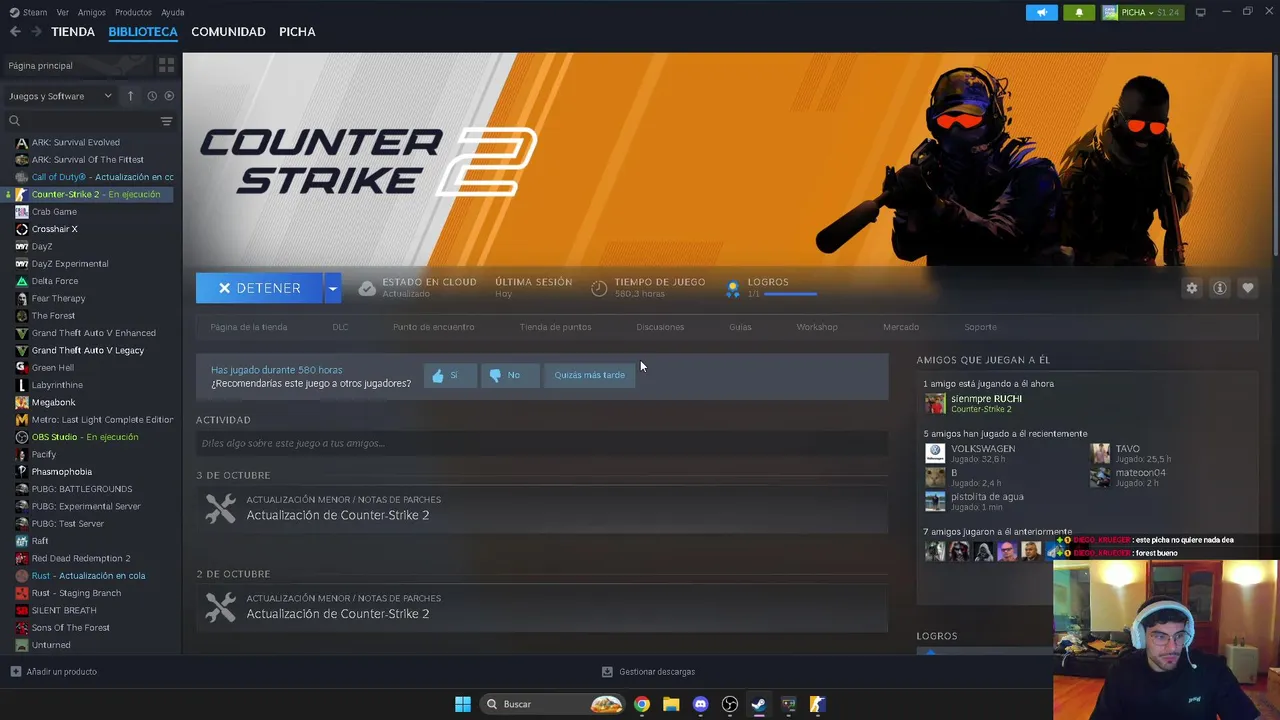Viewport: 1280px width, 720px height.
Task: Open game info icon
Action: click(x=1220, y=288)
